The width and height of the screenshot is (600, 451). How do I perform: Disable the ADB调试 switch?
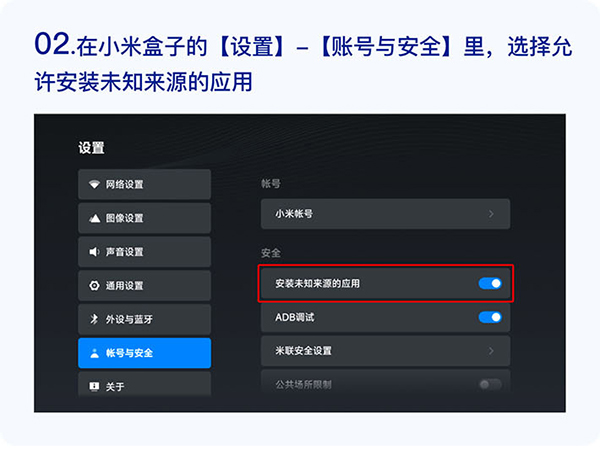pos(489,318)
